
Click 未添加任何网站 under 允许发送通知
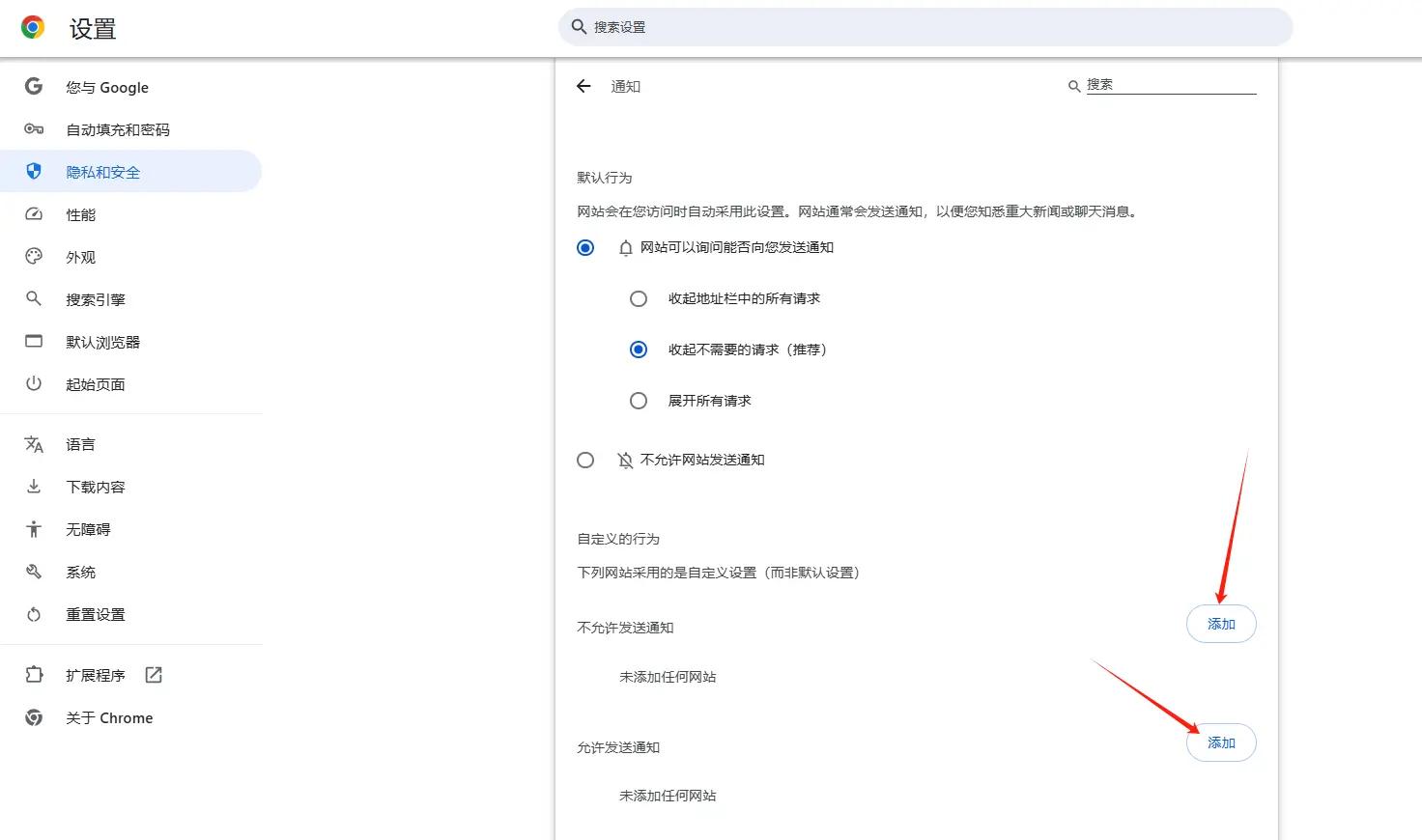point(668,796)
